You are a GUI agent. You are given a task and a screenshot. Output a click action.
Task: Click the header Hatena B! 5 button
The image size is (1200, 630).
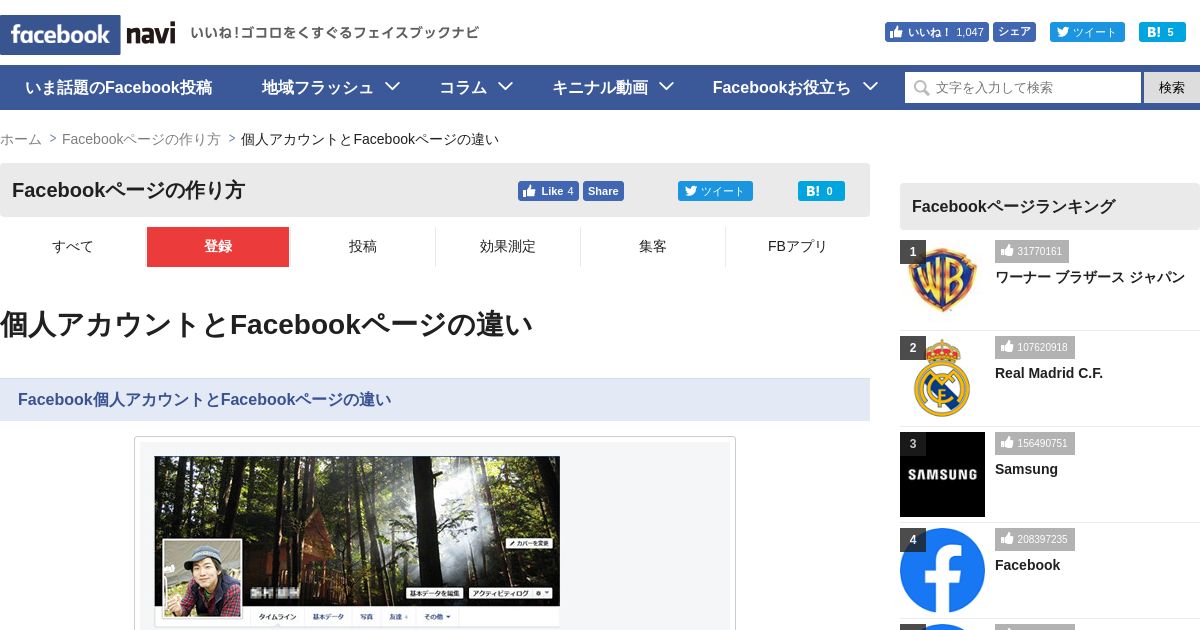point(1162,32)
